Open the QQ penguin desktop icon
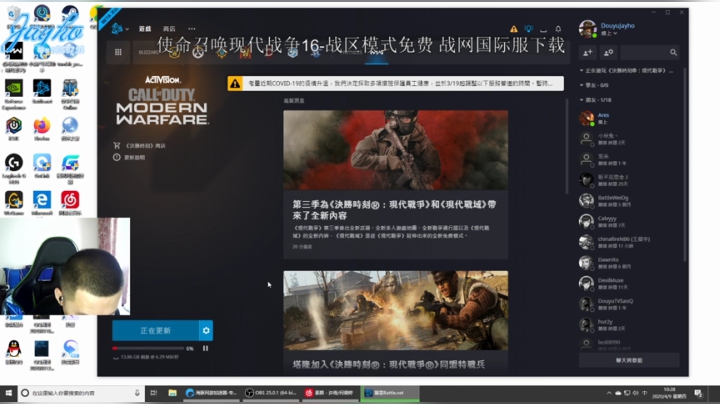 [14, 352]
